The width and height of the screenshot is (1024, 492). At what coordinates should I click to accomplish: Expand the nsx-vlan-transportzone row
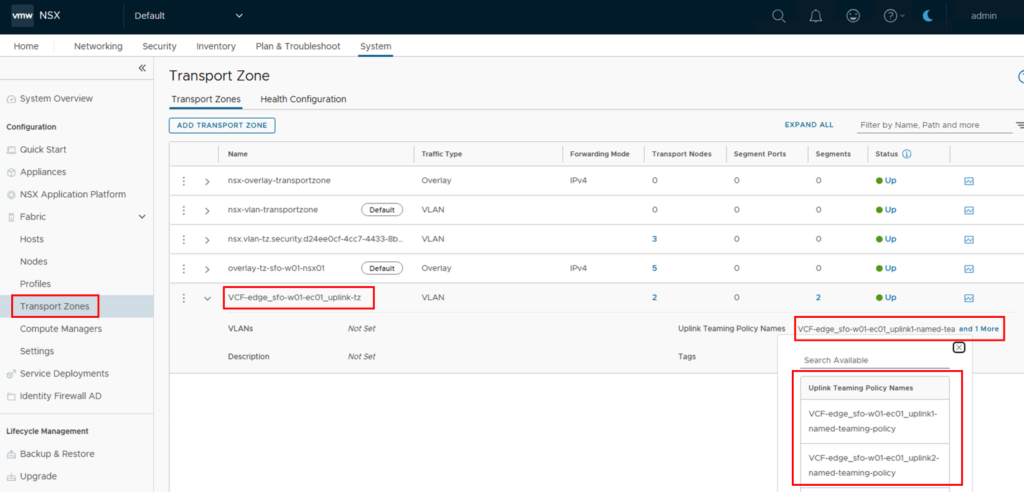(x=207, y=211)
